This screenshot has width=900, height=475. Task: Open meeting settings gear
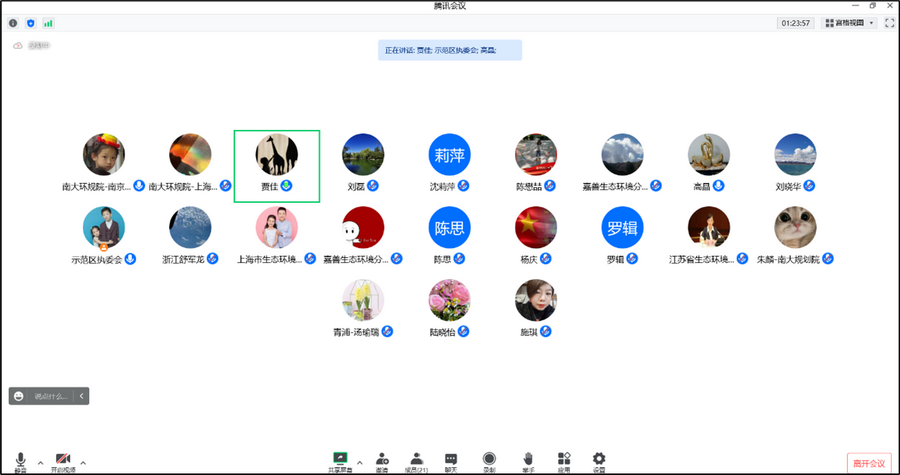click(599, 459)
